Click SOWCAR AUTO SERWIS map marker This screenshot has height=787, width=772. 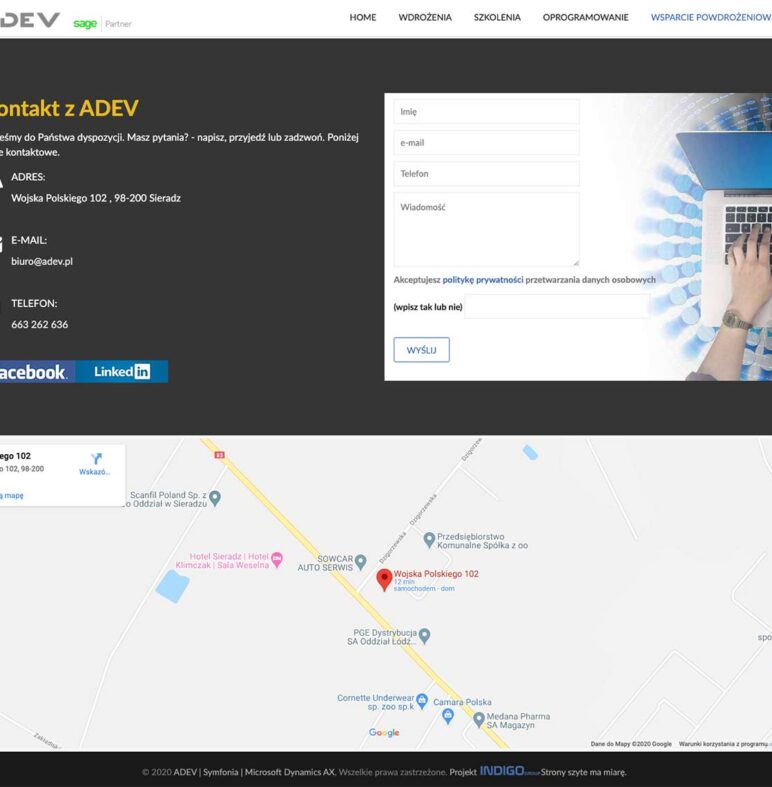(x=360, y=562)
